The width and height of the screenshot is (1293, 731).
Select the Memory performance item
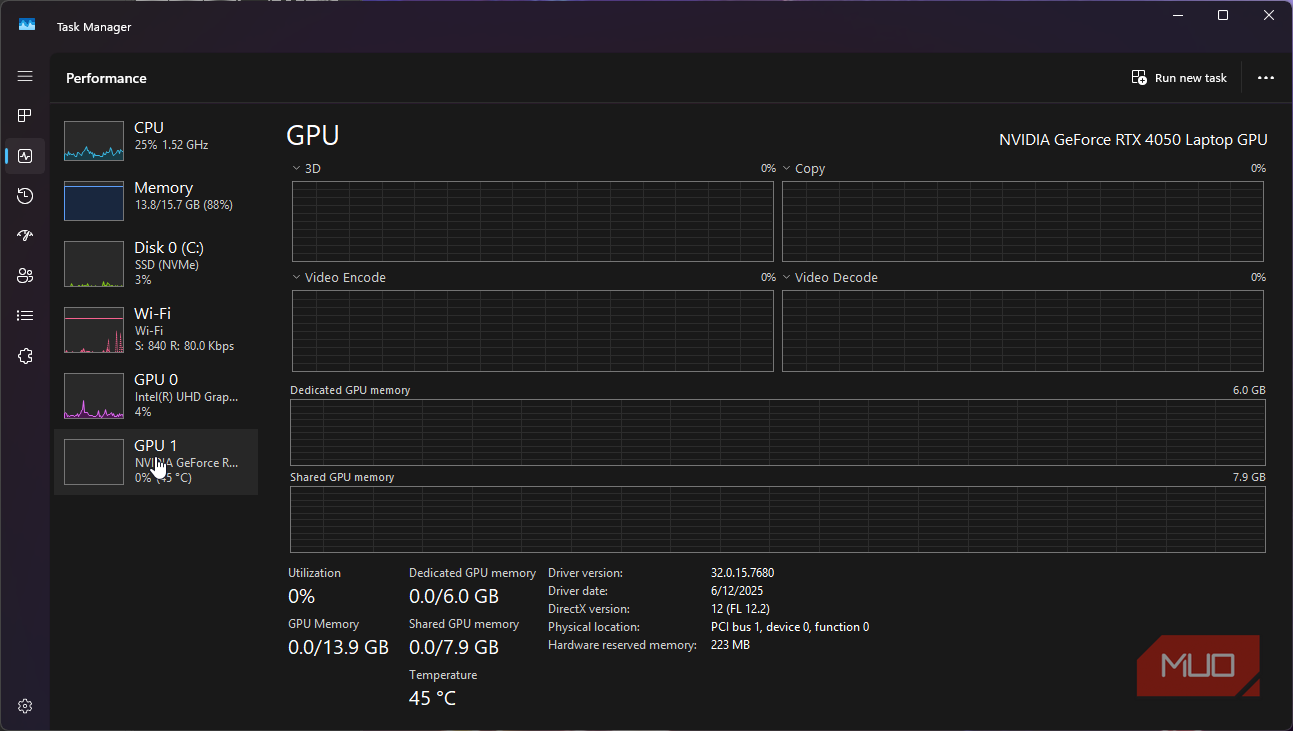(156, 201)
